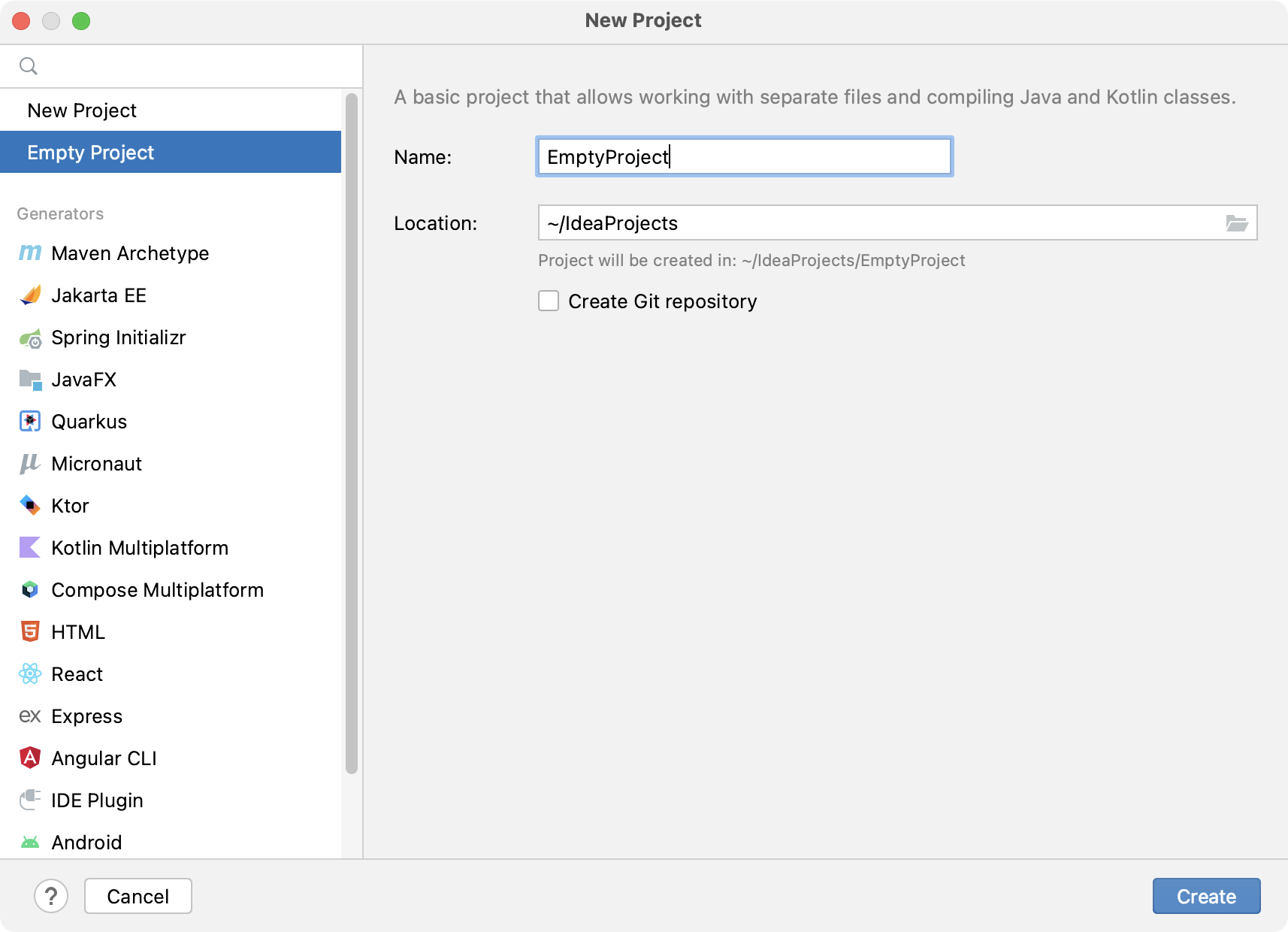Click the IDE Plugin plug icon
1288x932 pixels.
[x=30, y=800]
